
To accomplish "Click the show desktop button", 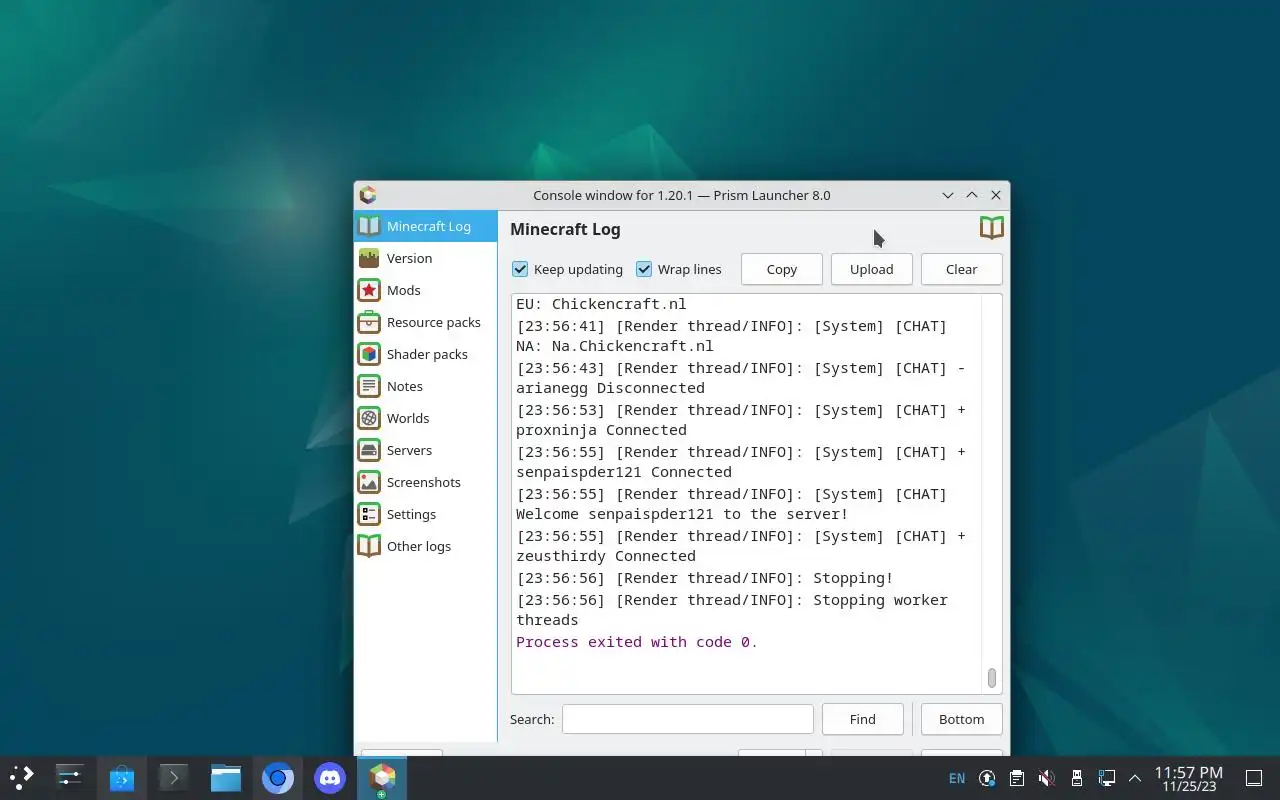I will pos(1254,778).
